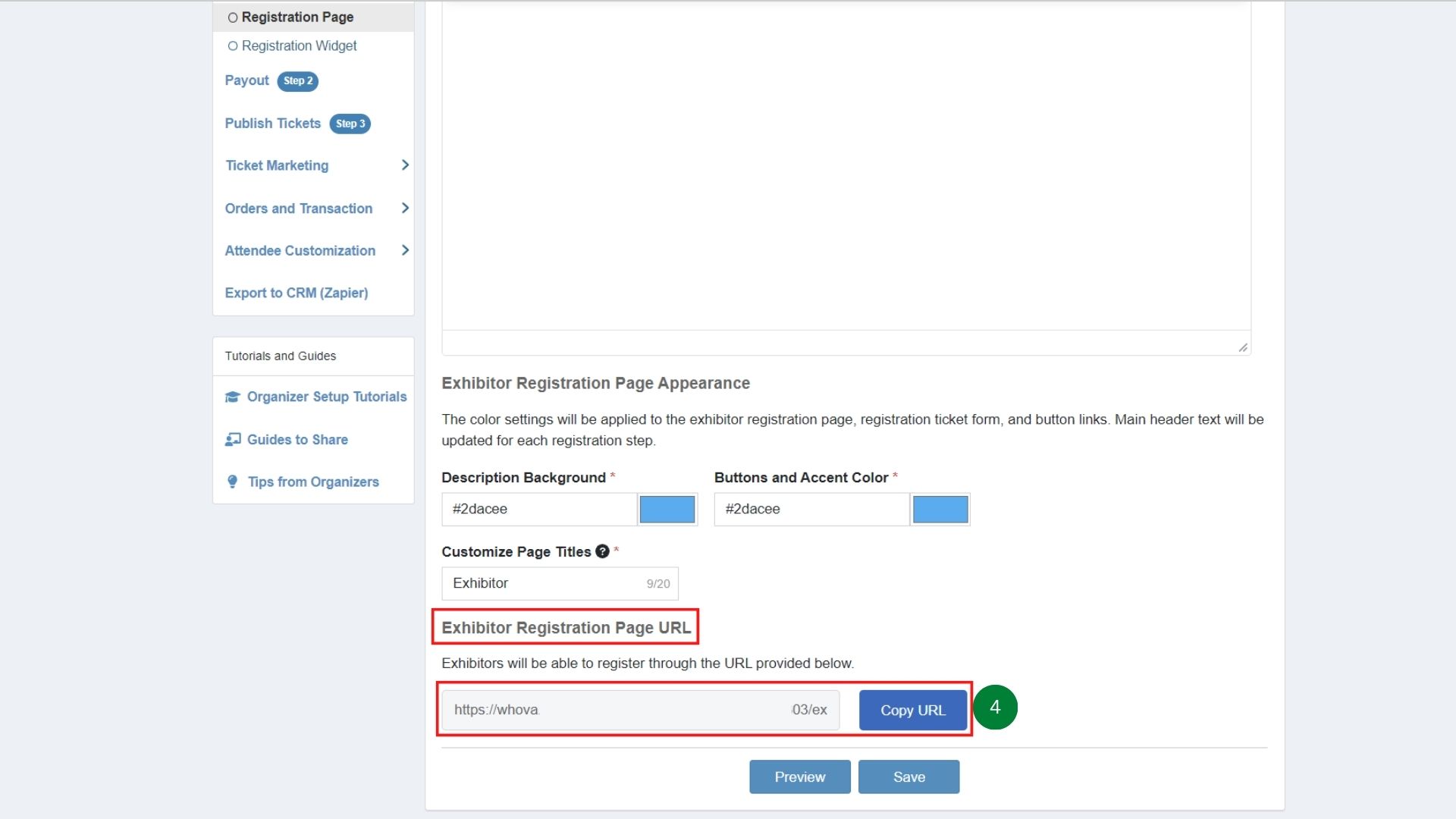The image size is (1456, 819).
Task: Select the Registration Page radio option
Action: click(232, 17)
